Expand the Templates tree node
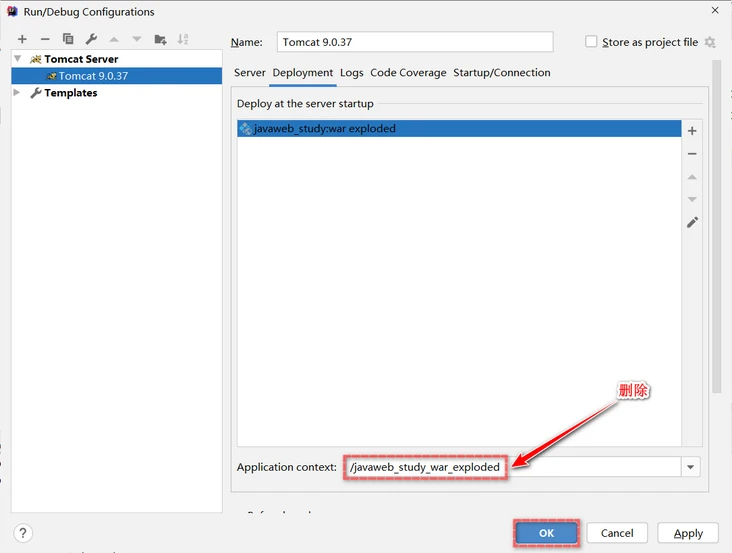Screen dimensions: 732x553 [x=17, y=92]
